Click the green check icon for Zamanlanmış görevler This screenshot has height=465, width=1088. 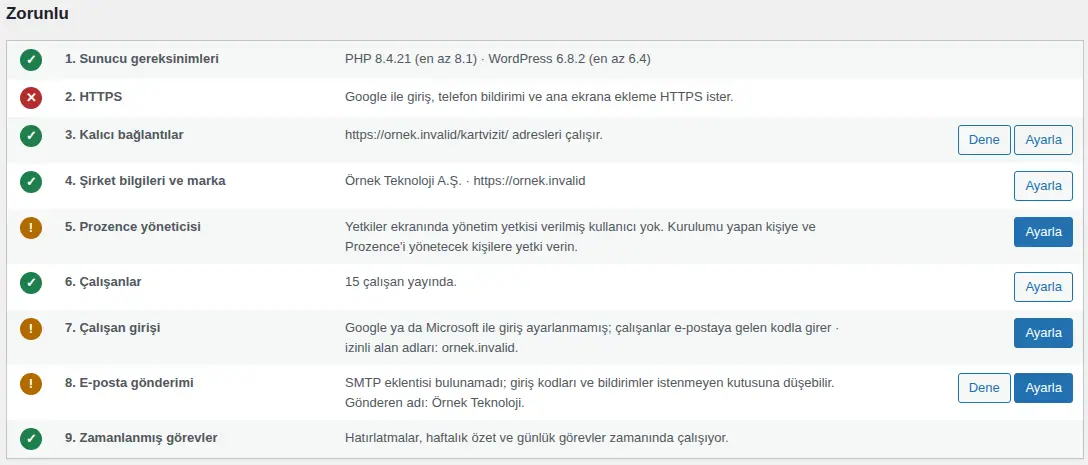(31, 439)
